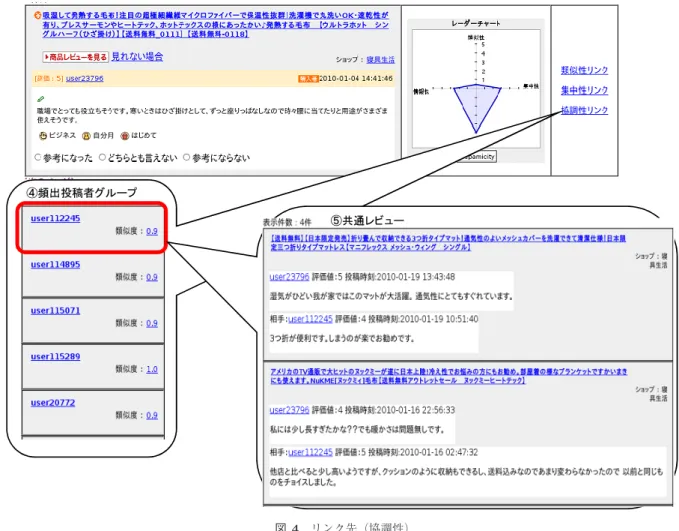The image size is (679, 531).
Task: Click the レーダーチャート heading
Action: tap(475, 23)
